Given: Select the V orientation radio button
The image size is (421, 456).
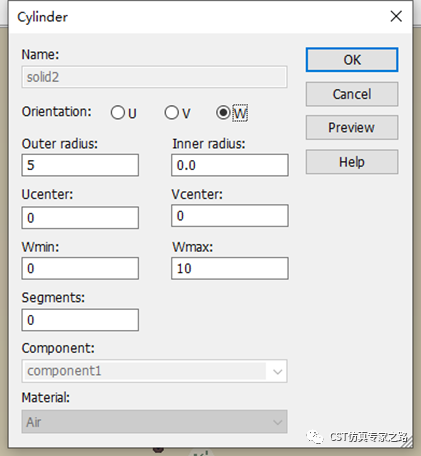Looking at the screenshot, I should (x=171, y=113).
